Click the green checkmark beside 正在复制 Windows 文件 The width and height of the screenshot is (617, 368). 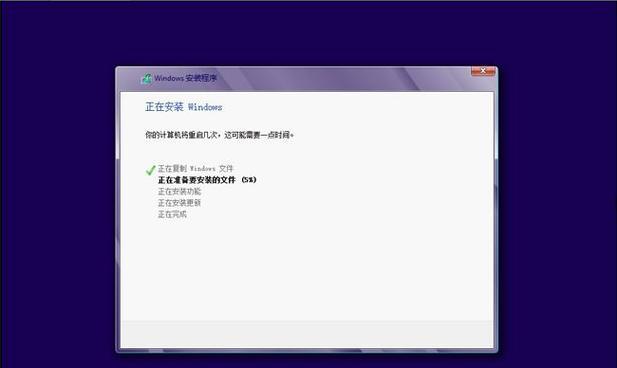pyautogui.click(x=150, y=170)
